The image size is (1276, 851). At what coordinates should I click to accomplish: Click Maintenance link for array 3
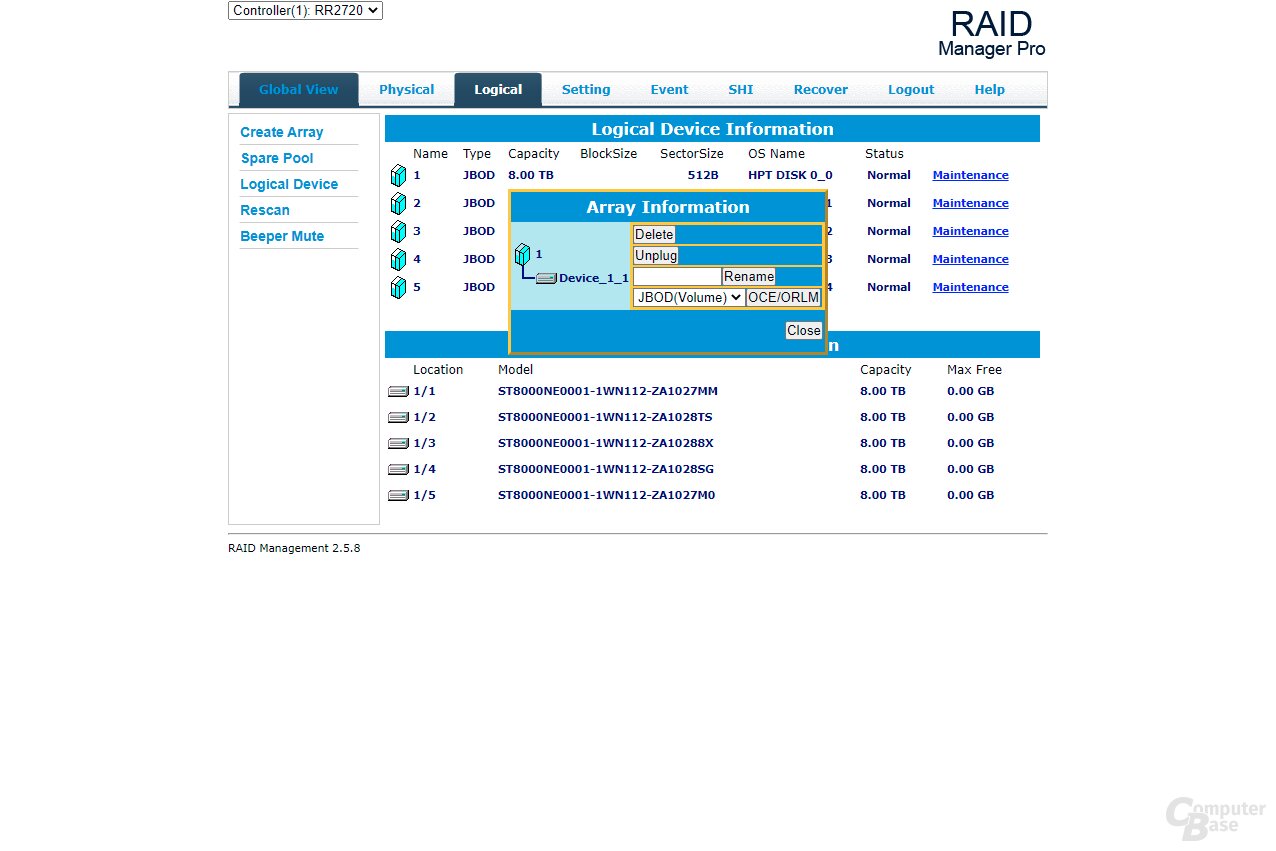[x=970, y=231]
